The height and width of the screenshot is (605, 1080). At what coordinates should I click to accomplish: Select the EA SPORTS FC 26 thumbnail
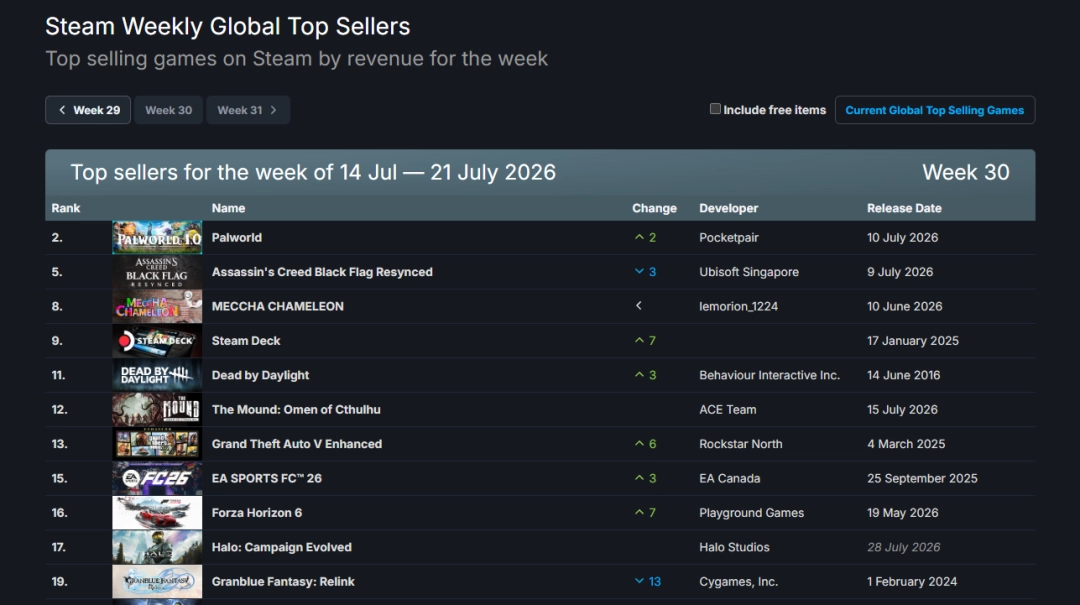(157, 479)
